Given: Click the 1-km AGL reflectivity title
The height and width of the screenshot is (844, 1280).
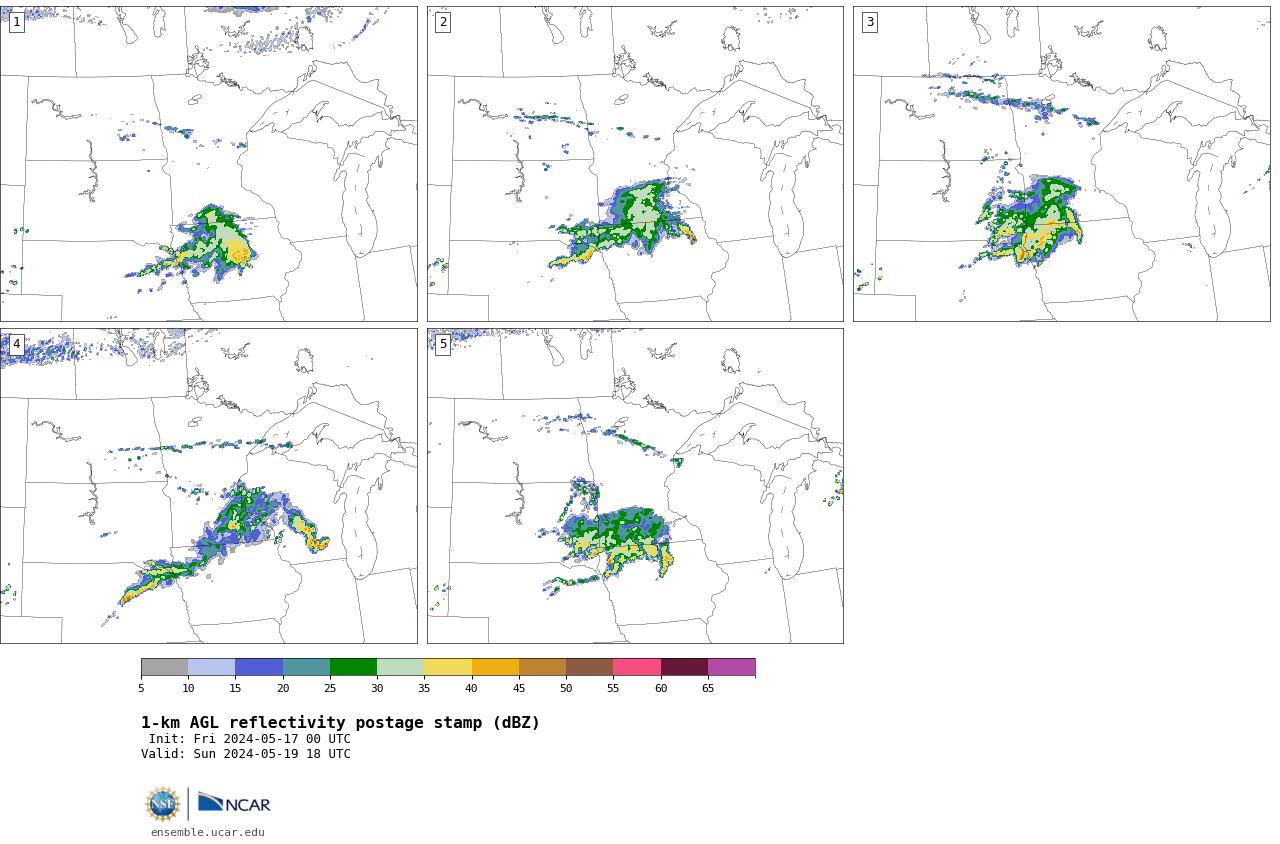Looking at the screenshot, I should pos(340,723).
